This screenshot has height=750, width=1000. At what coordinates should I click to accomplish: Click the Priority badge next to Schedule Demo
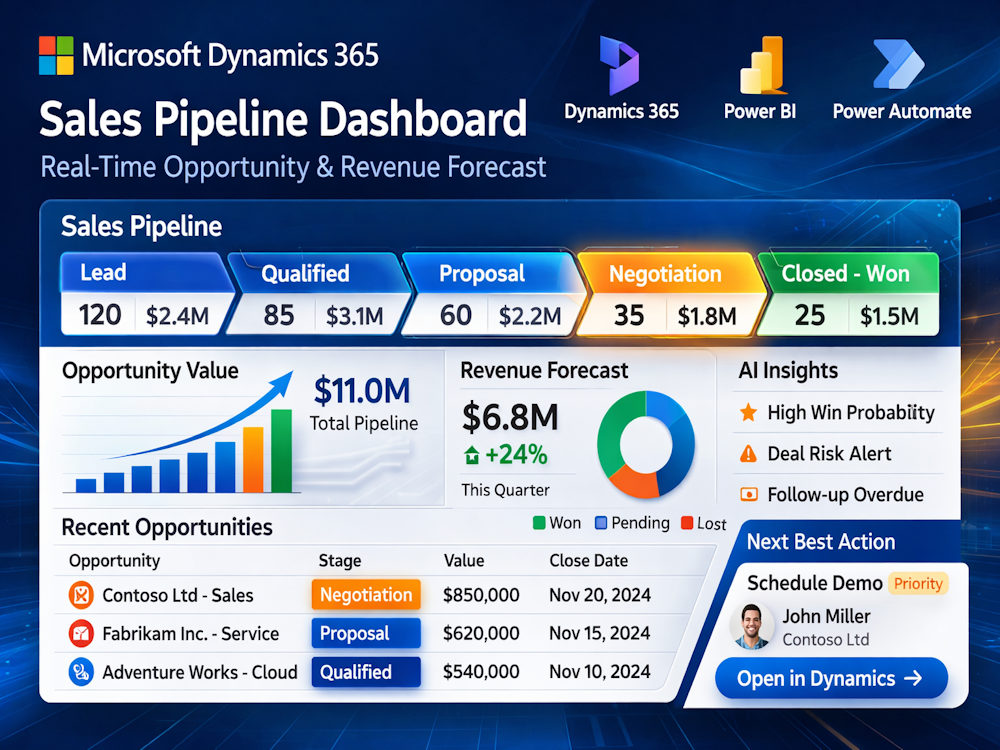(918, 584)
